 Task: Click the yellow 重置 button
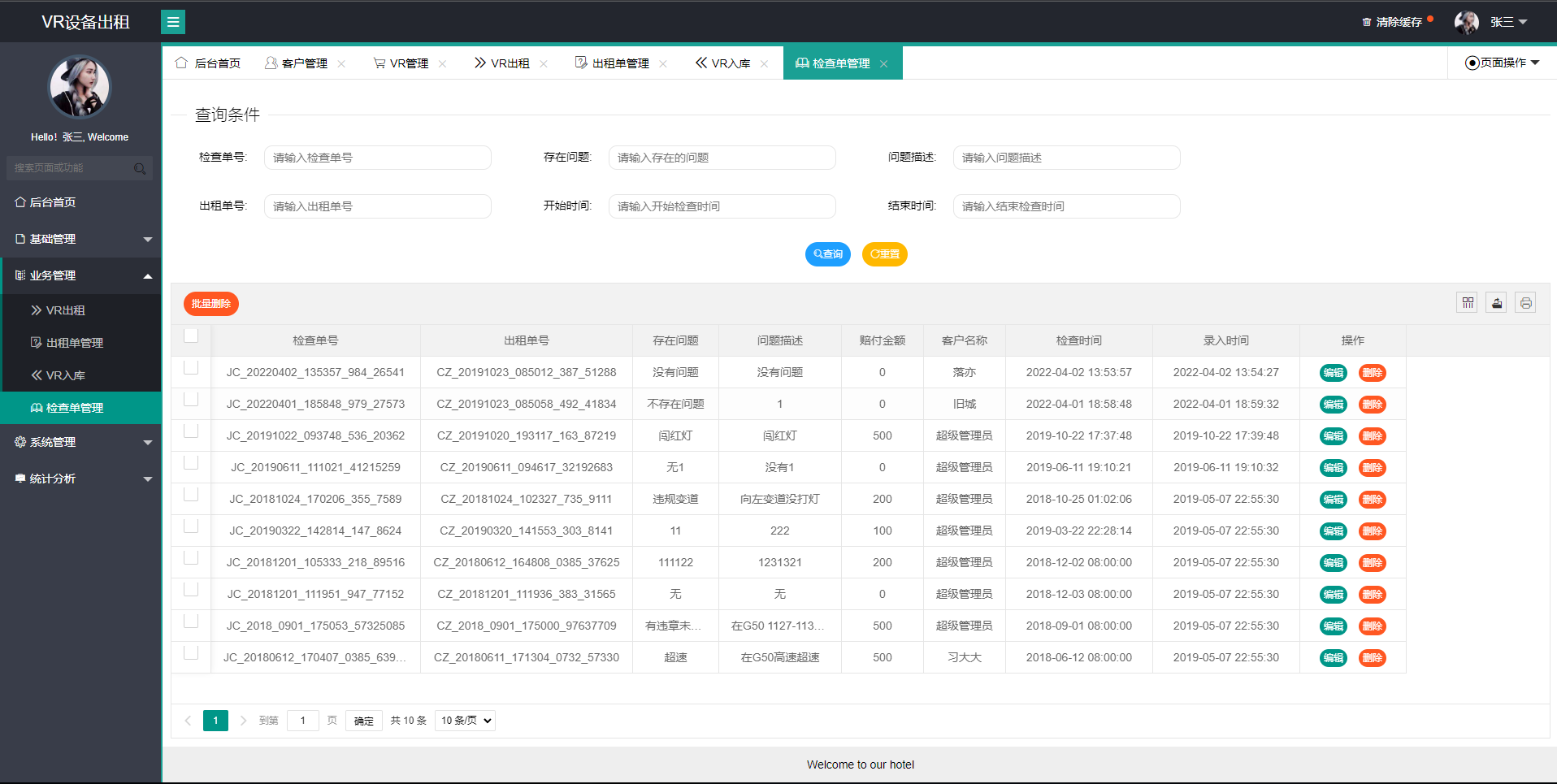(885, 254)
